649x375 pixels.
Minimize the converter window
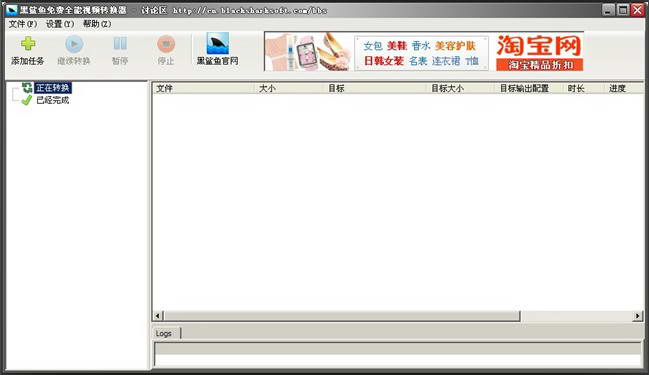608,10
